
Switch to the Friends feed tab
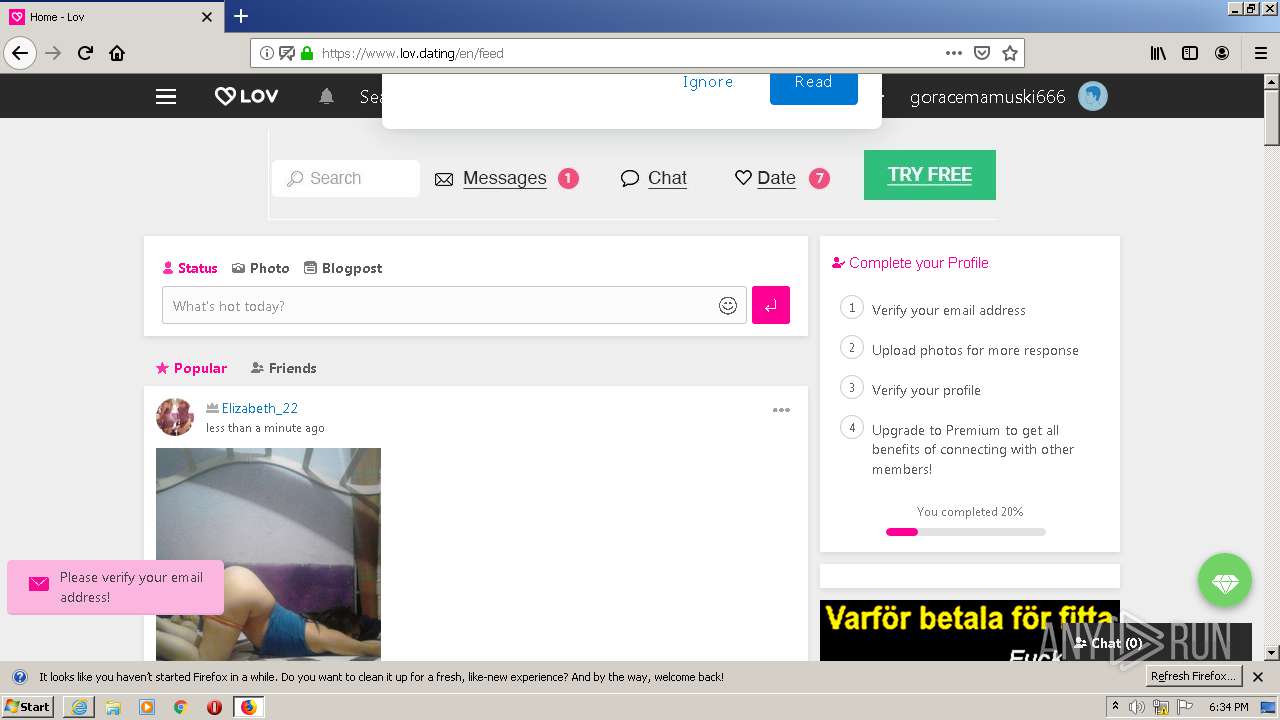click(x=283, y=368)
